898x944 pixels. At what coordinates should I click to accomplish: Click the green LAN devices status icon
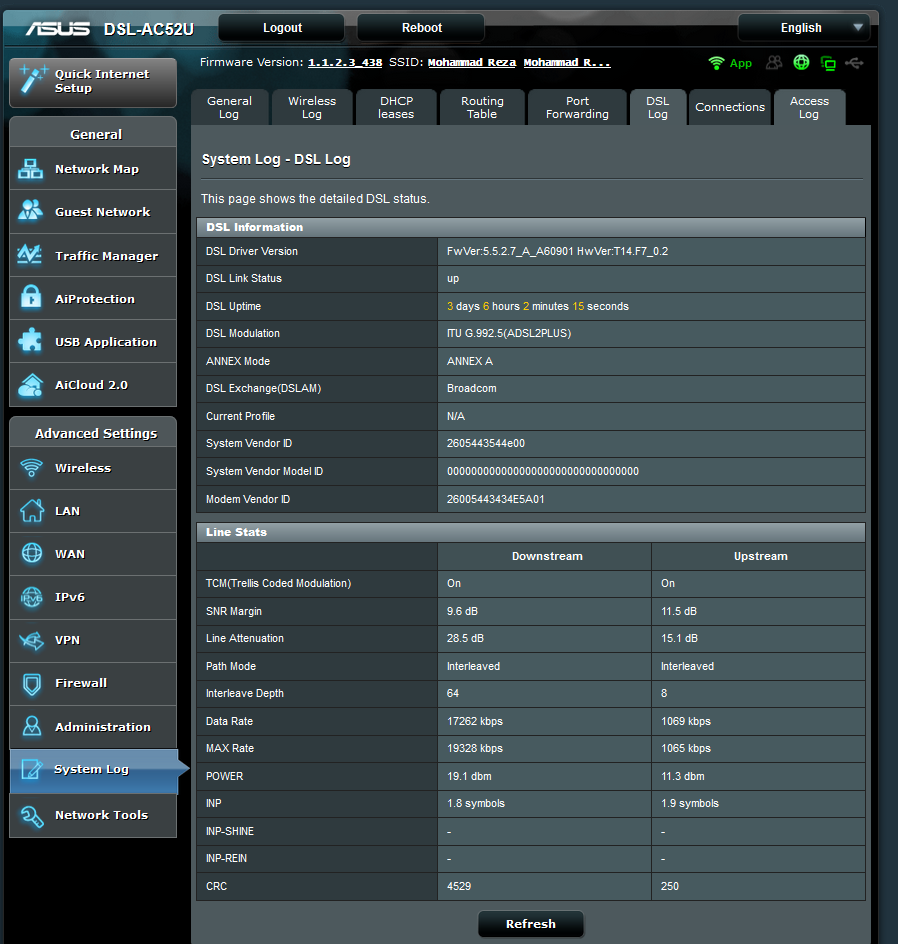click(x=828, y=63)
